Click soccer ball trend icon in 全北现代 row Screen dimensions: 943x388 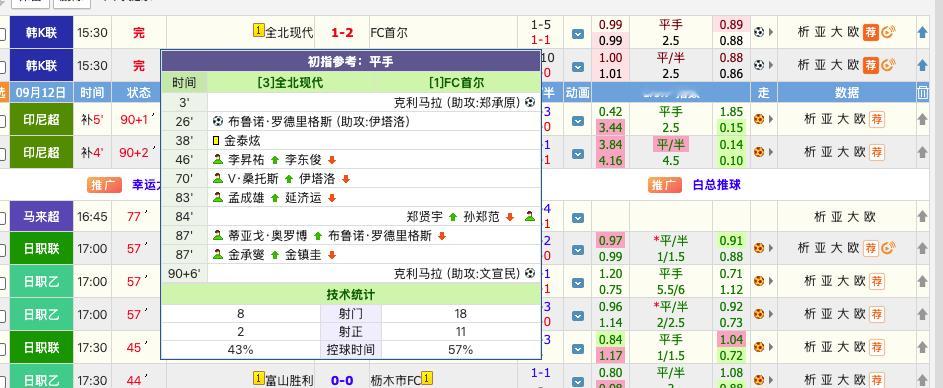[x=759, y=32]
